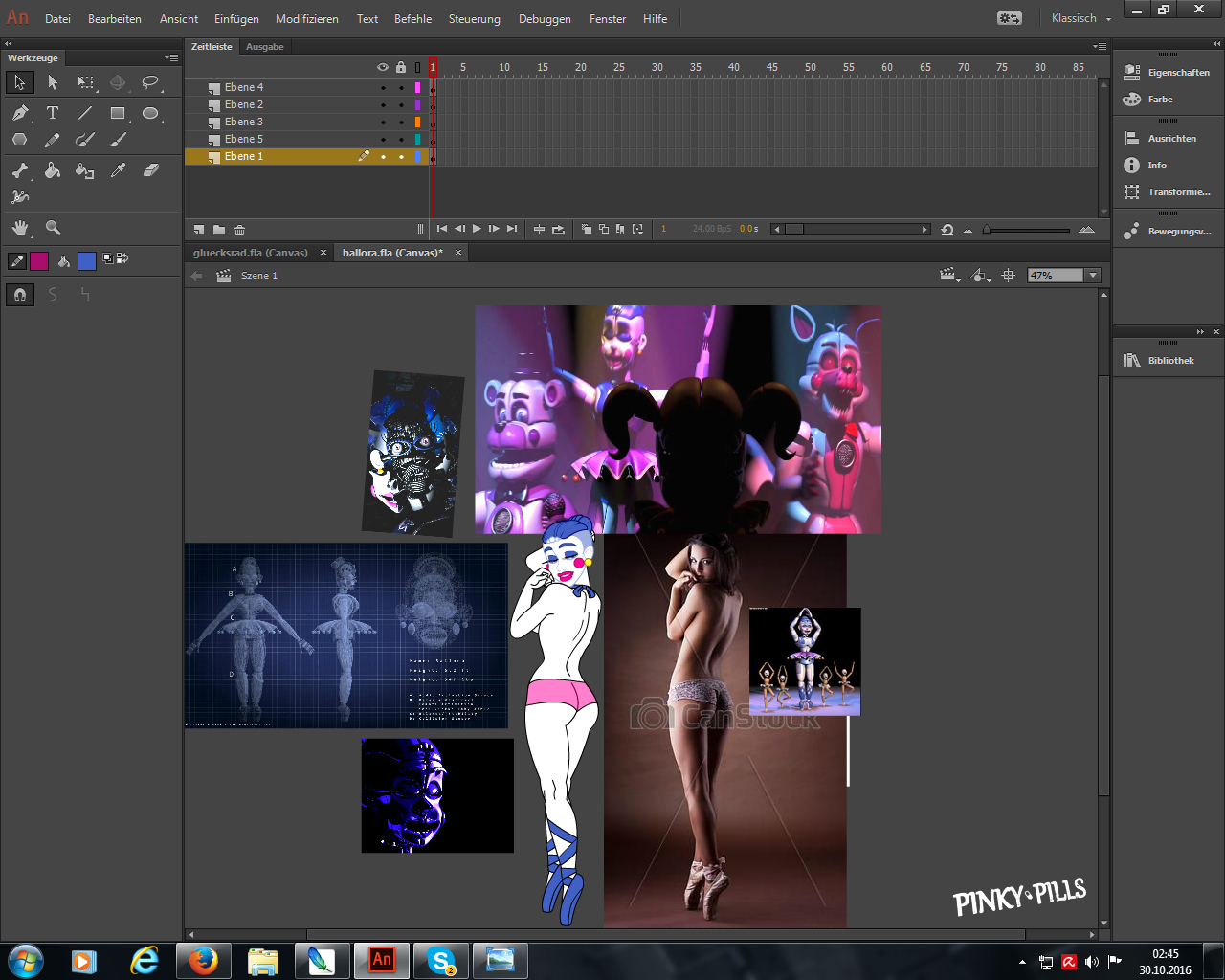The image size is (1225, 980).
Task: Toggle outline color box of Ebene 3
Action: click(x=417, y=122)
